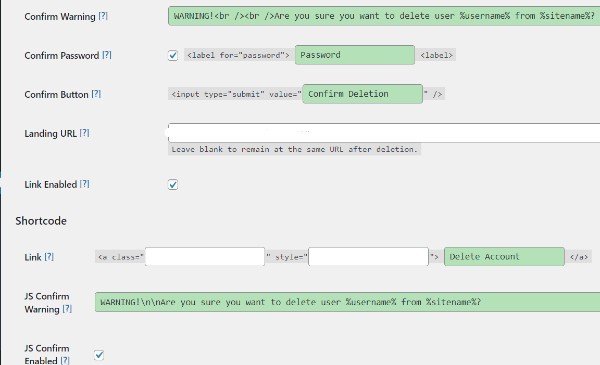600x365 pixels.
Task: Click the Link Enabled label
Action: (x=51, y=184)
